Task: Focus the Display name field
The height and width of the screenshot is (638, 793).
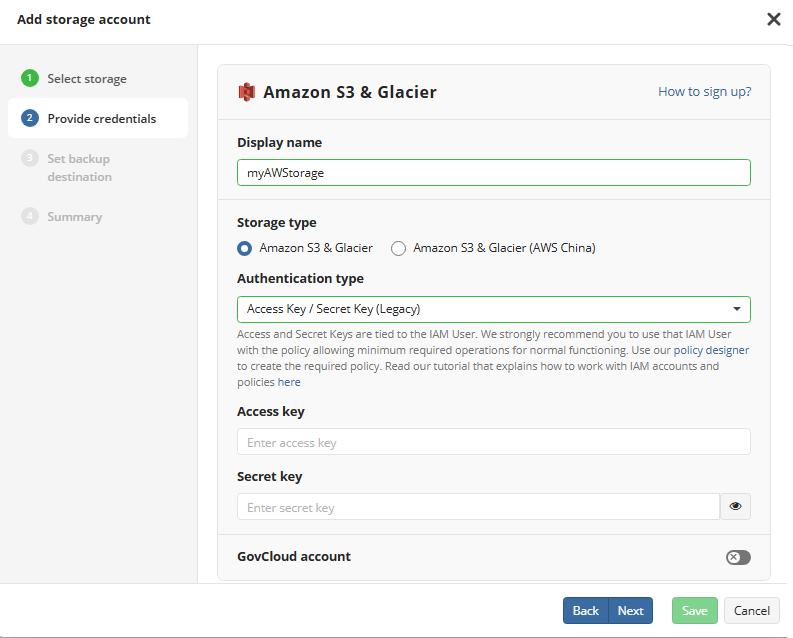Action: [x=494, y=172]
